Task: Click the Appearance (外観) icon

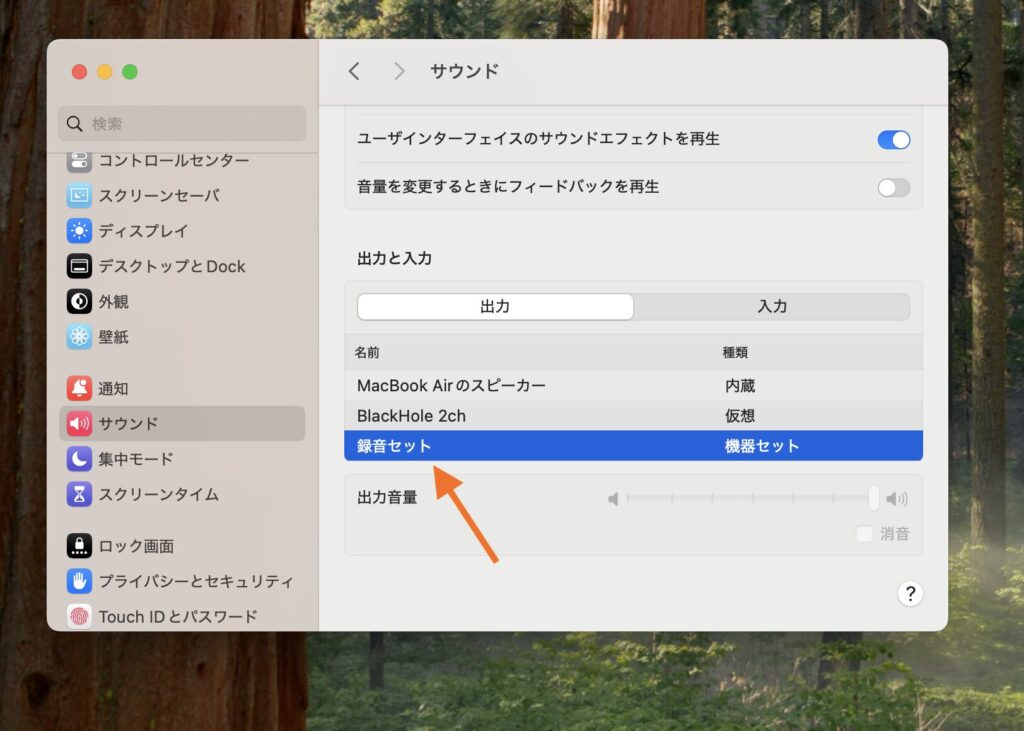Action: pyautogui.click(x=79, y=301)
